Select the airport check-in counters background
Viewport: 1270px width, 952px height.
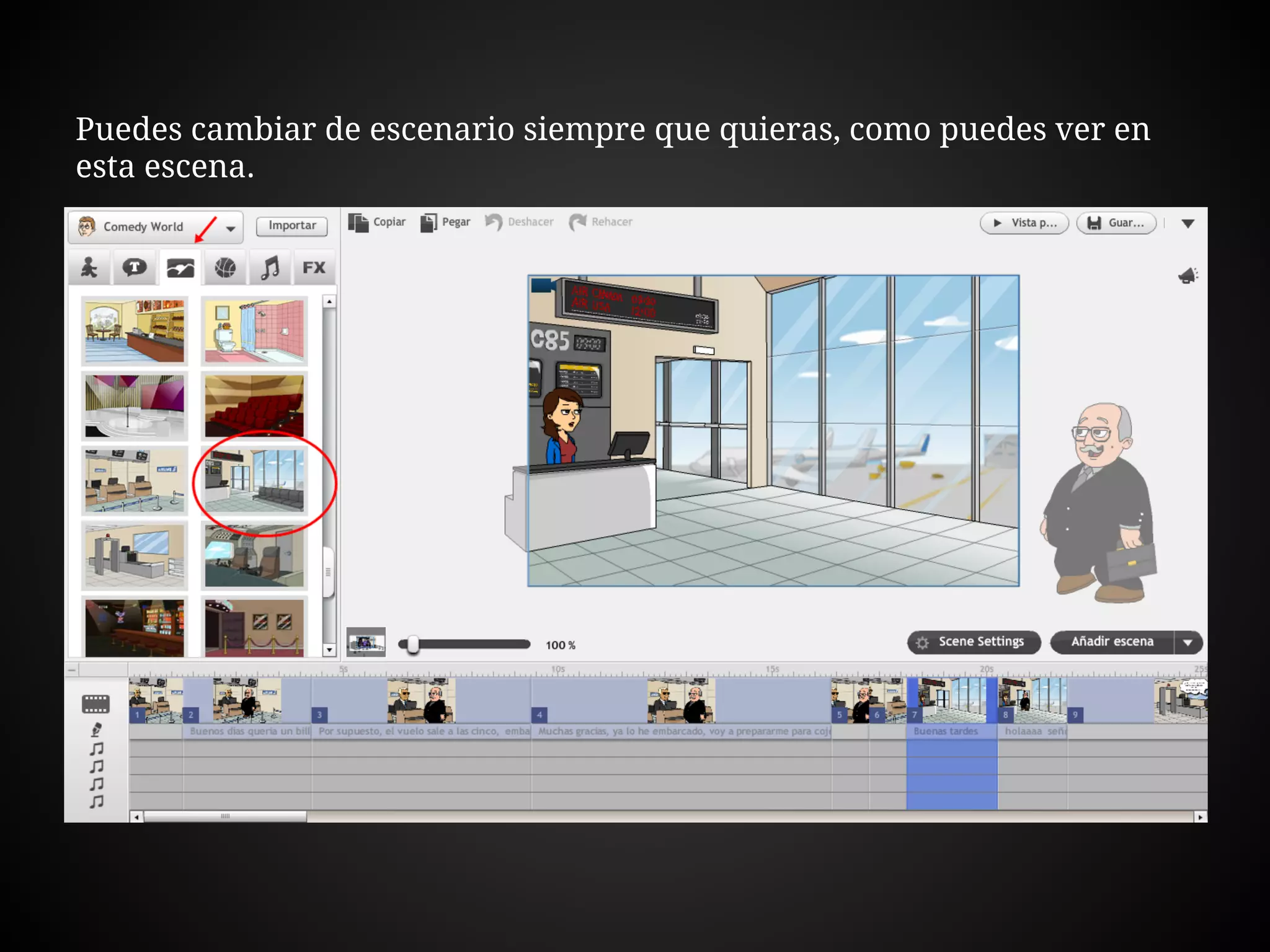pos(135,481)
